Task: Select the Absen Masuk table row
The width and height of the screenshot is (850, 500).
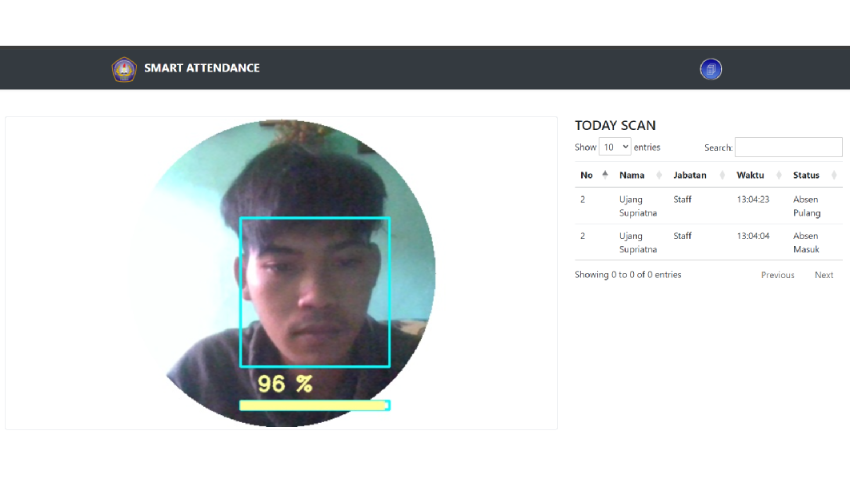Action: point(708,242)
